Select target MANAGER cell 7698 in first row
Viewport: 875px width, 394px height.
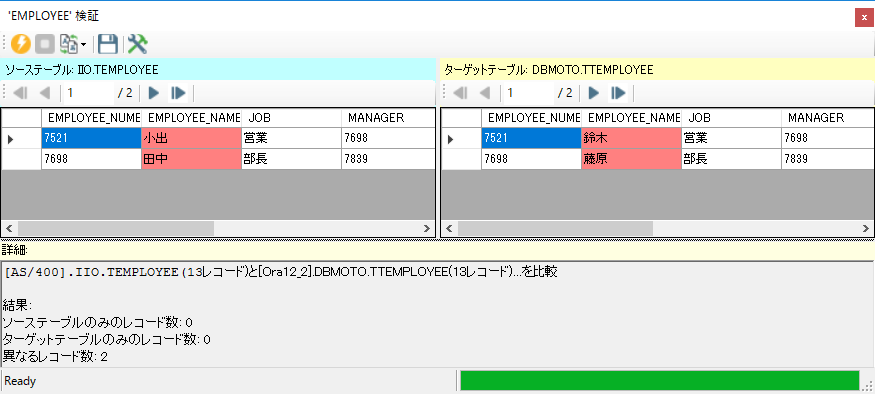coord(828,138)
